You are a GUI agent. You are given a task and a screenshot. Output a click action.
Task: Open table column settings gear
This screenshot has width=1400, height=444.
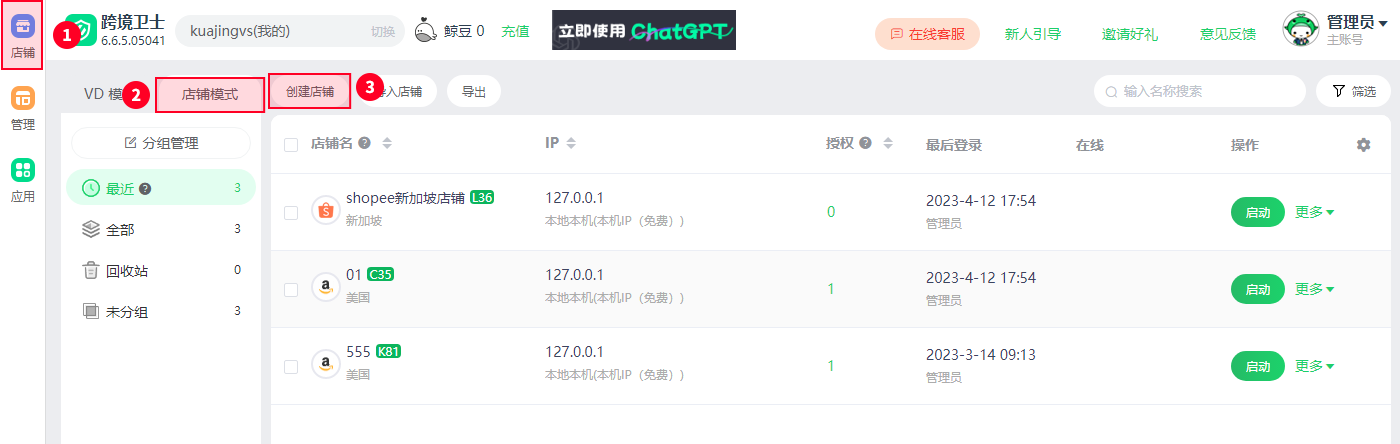[1363, 145]
